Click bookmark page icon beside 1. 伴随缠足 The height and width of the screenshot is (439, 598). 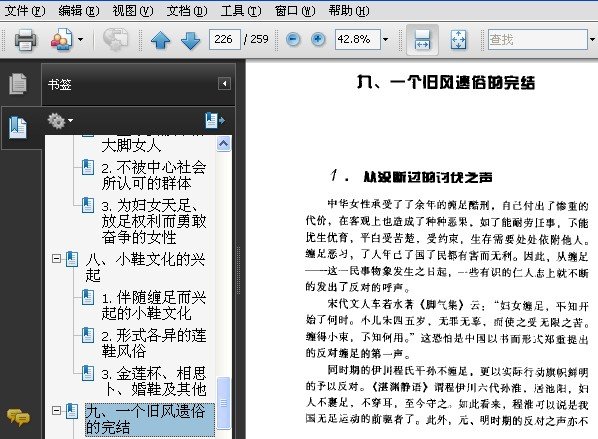pos(88,297)
